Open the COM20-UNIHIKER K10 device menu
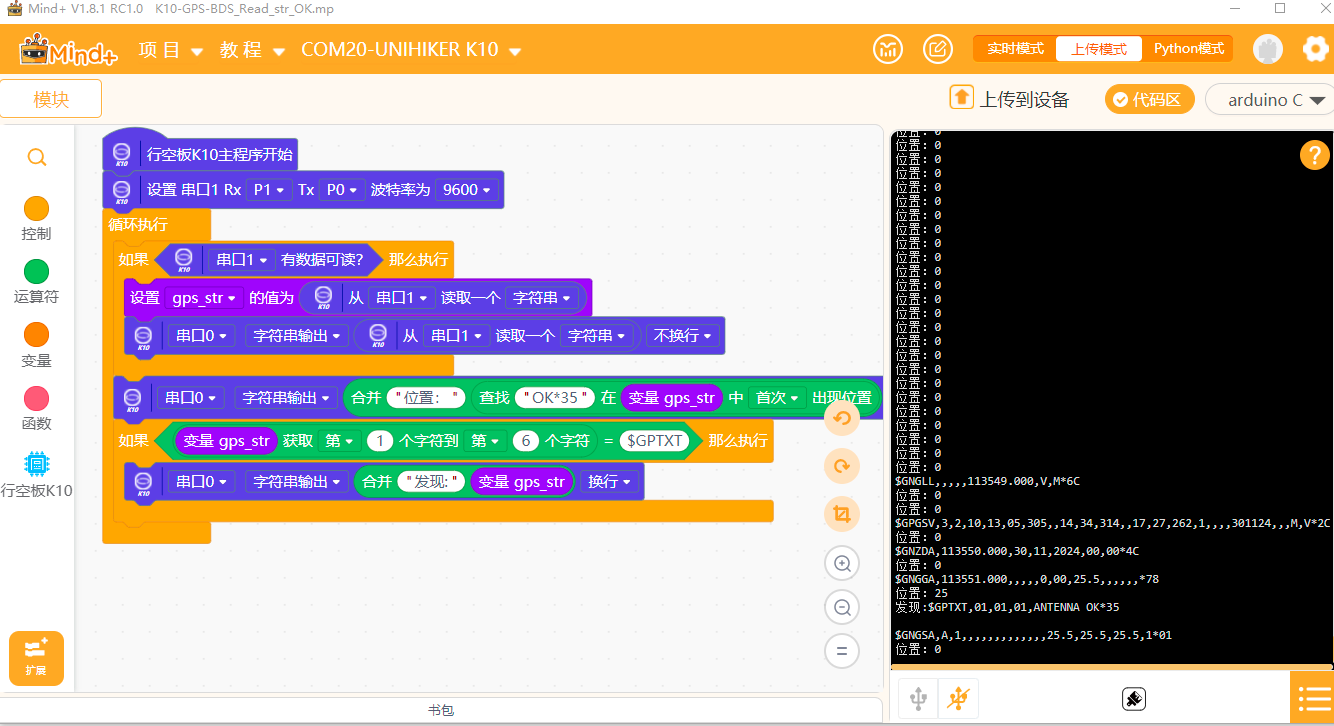 pyautogui.click(x=411, y=50)
